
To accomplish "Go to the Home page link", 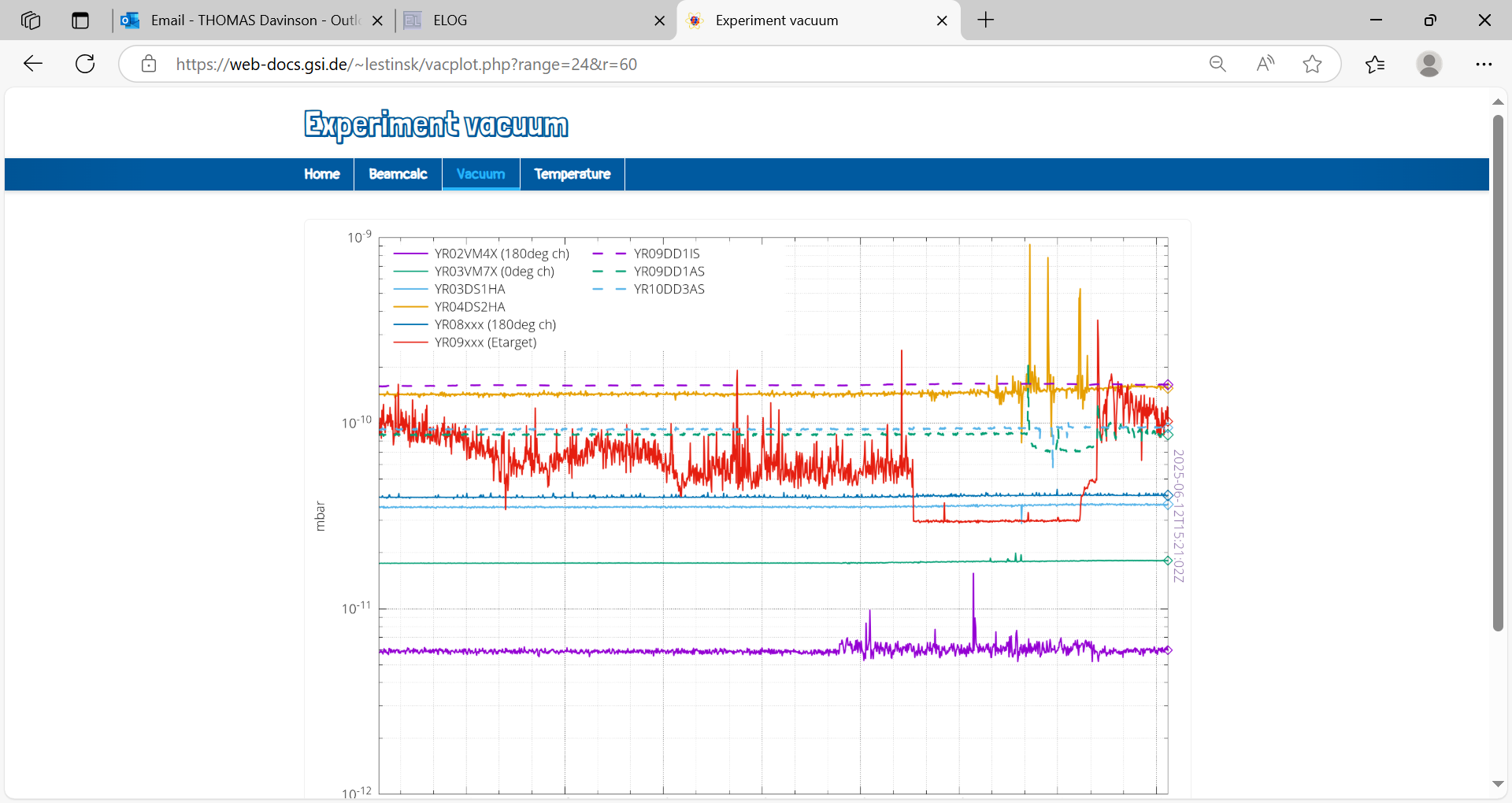I will 322,174.
